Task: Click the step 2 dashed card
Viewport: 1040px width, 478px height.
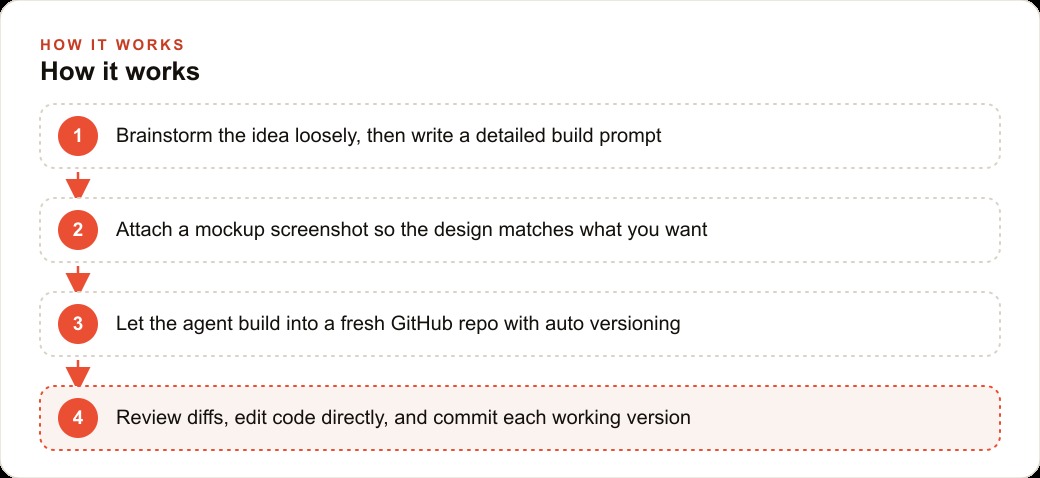Action: point(520,230)
